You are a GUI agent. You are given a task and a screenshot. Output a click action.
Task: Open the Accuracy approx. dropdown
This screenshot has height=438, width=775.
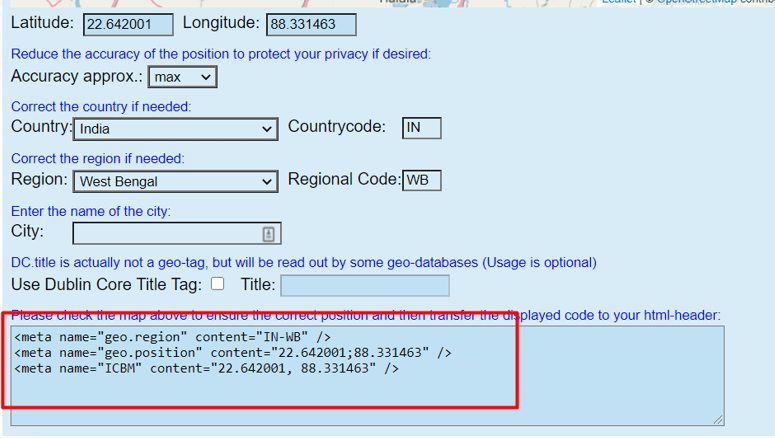182,77
